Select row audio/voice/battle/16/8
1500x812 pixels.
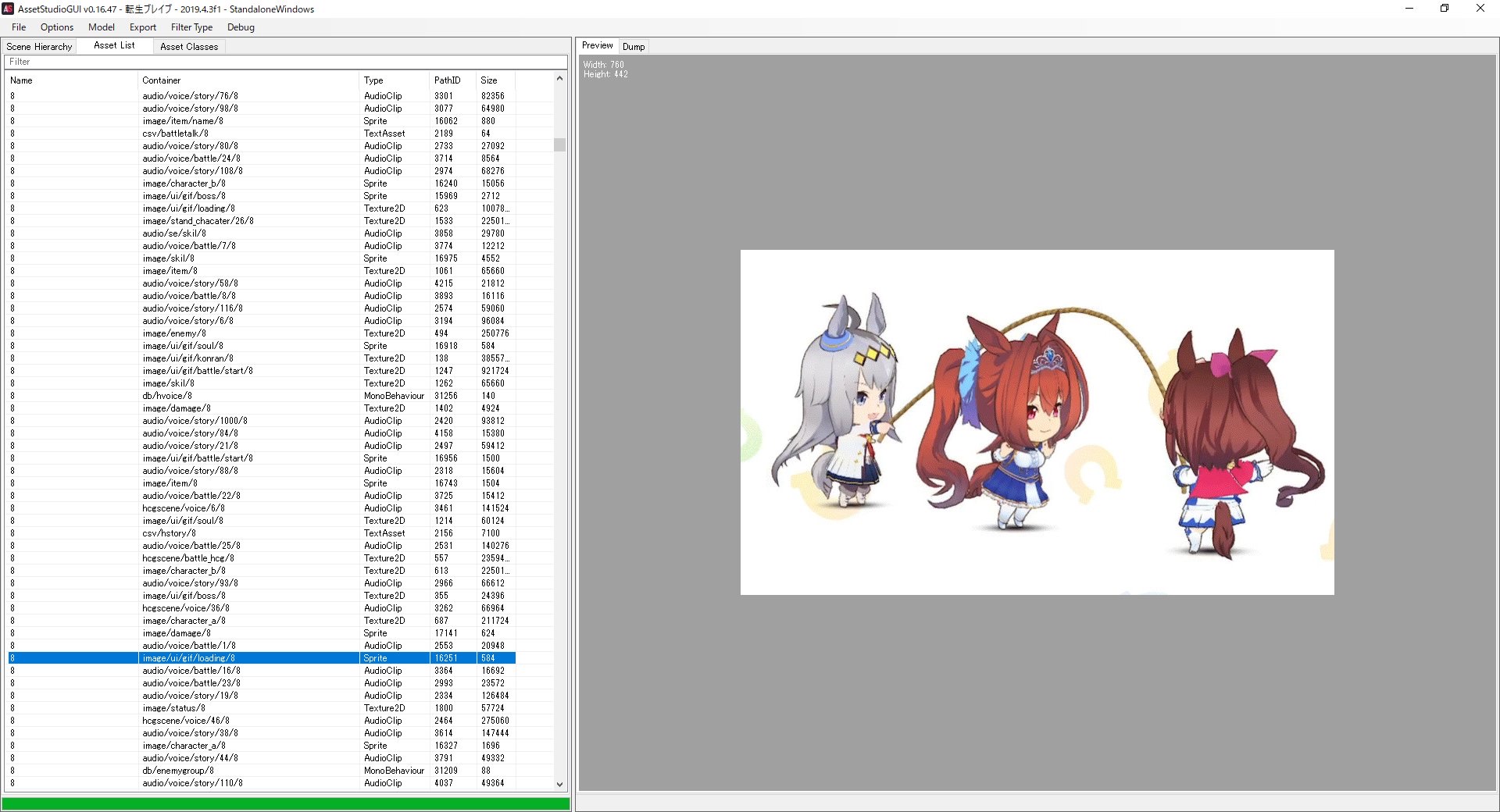click(x=262, y=671)
